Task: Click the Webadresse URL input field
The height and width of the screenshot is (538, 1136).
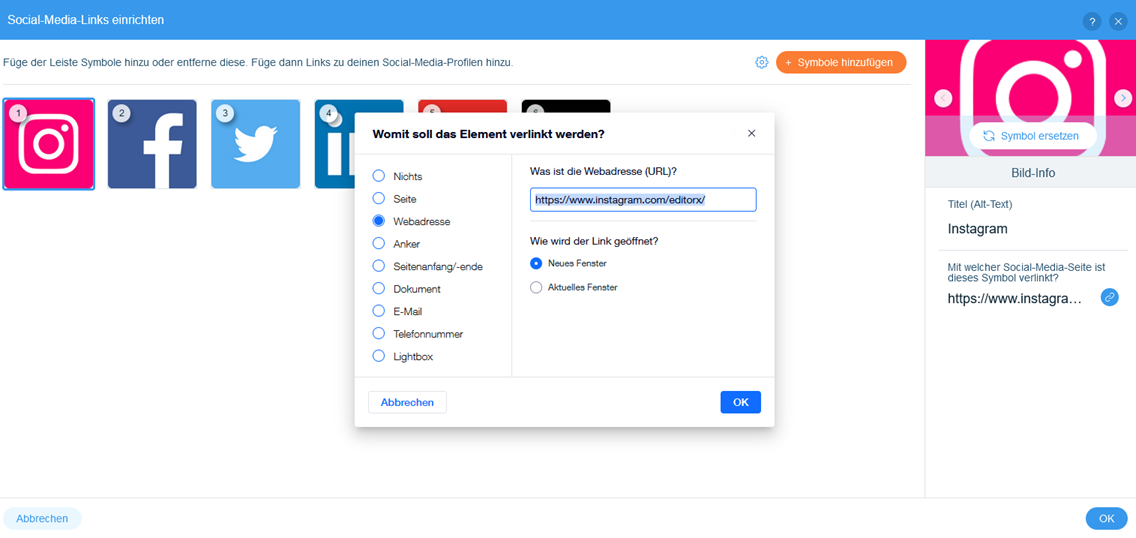Action: (x=643, y=199)
